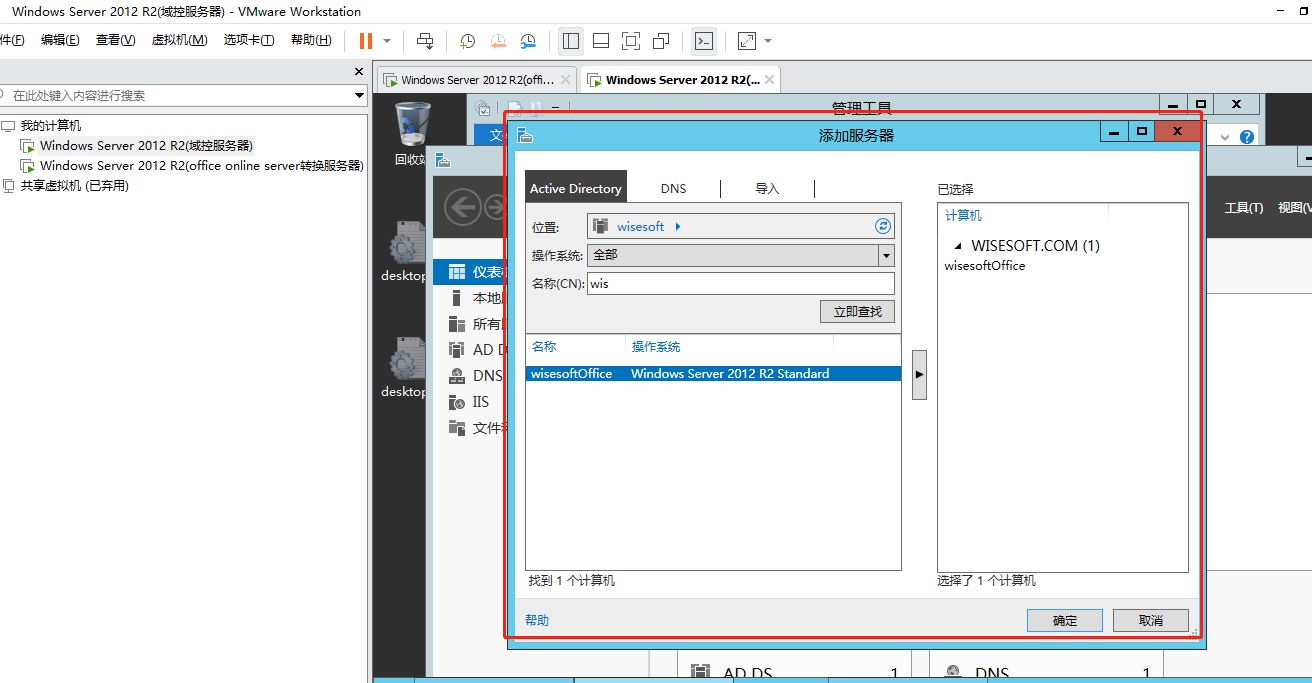This screenshot has width=1312, height=683.
Task: Open the 编辑(E) menu in VMware
Action: [60, 40]
